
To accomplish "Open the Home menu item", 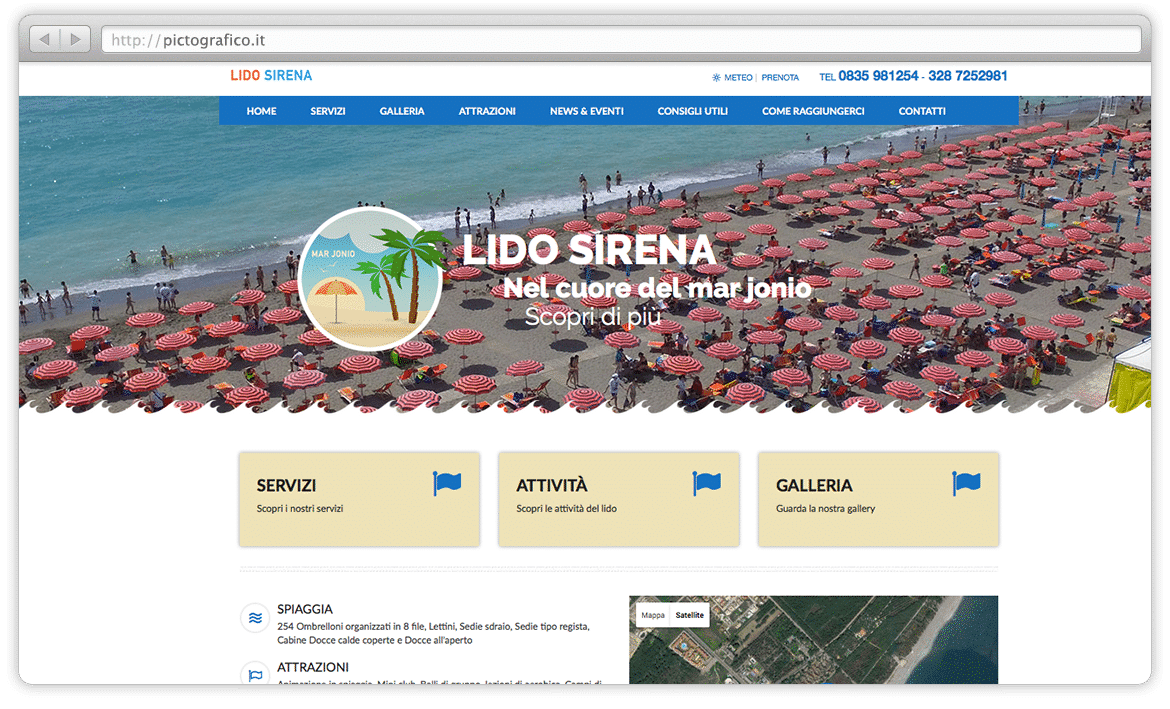I will (261, 111).
